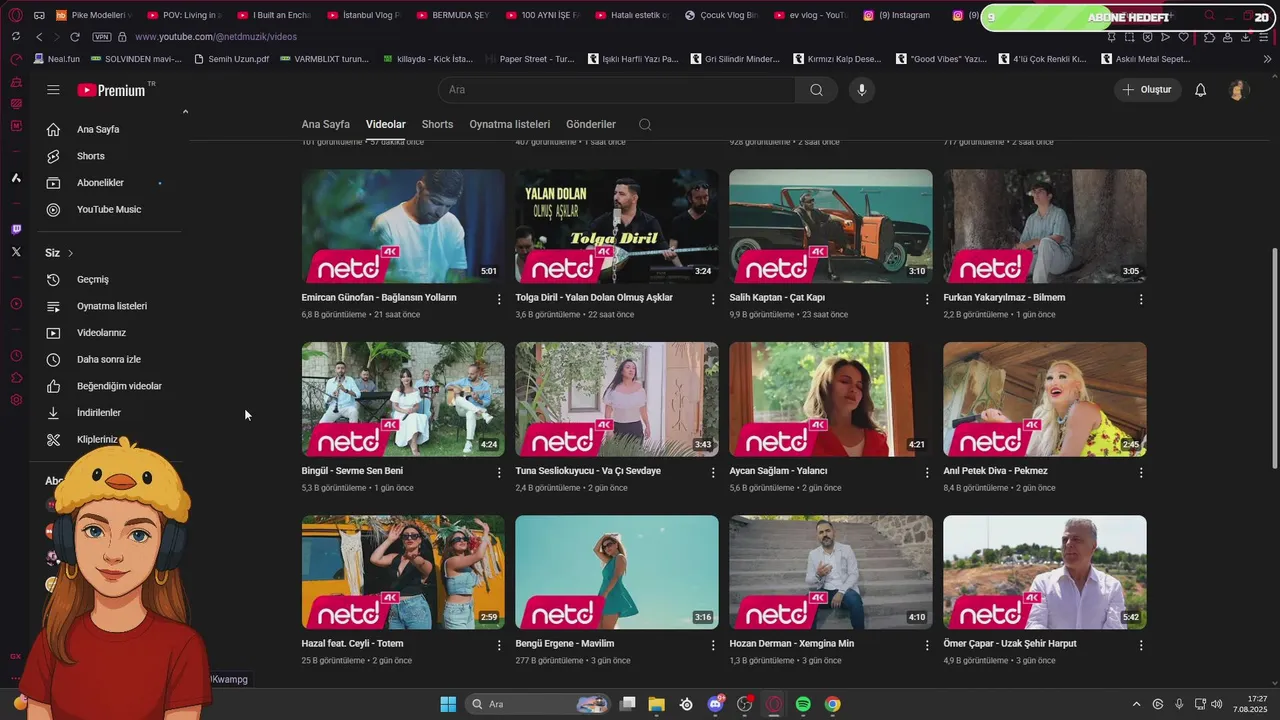Activate voice search microphone
The height and width of the screenshot is (720, 1280).
[x=862, y=90]
